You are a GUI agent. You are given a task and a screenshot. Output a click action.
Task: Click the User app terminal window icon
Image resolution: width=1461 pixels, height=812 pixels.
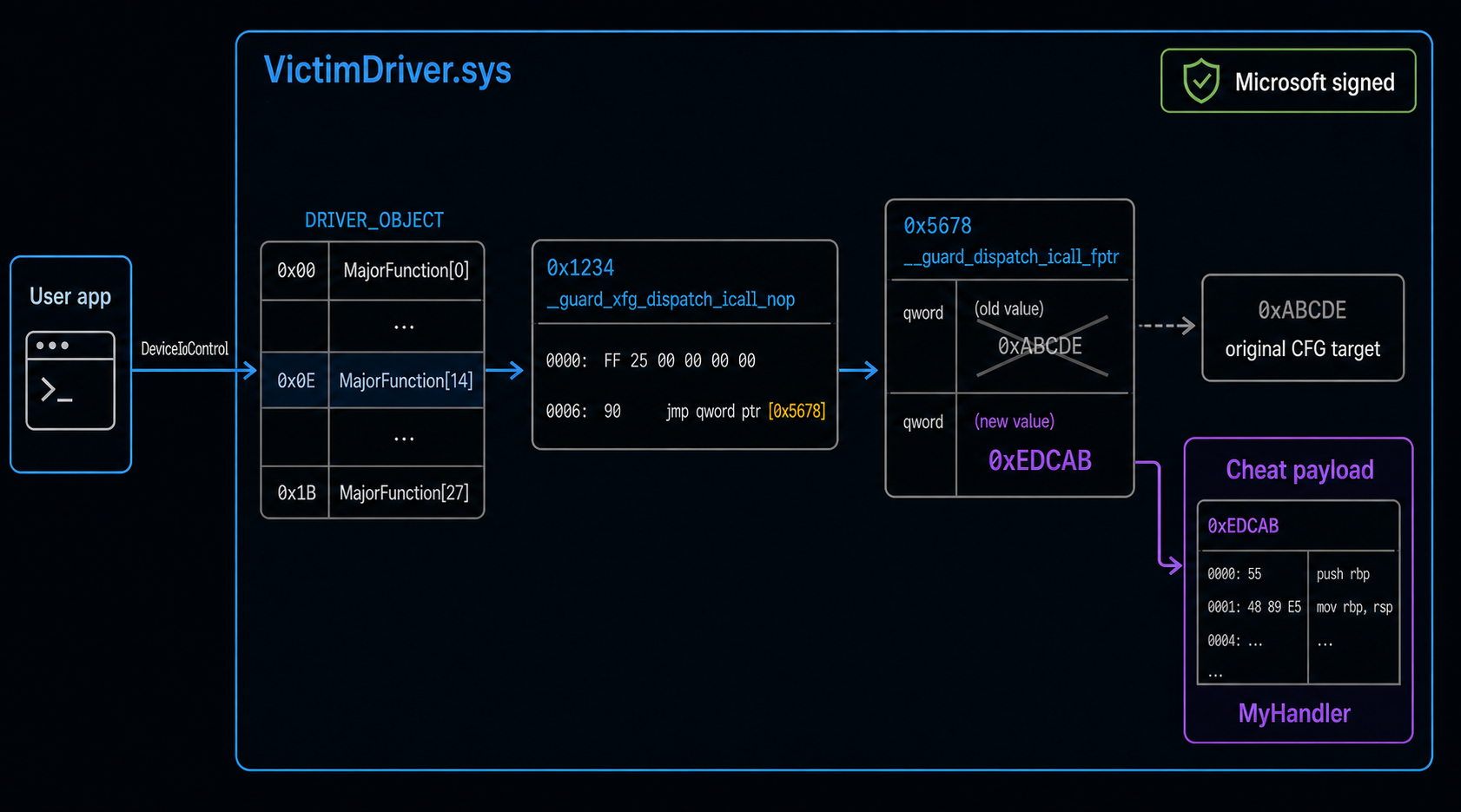pos(70,380)
